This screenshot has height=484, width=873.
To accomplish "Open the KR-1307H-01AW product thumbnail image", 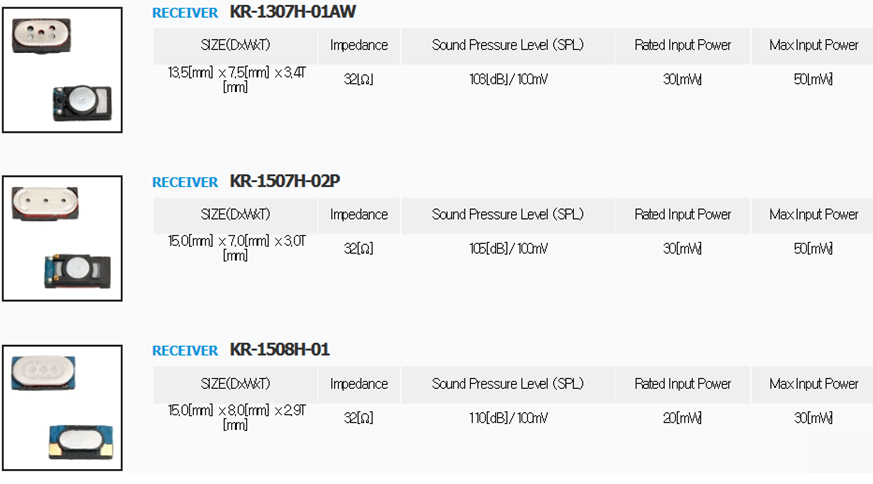I will [62, 70].
